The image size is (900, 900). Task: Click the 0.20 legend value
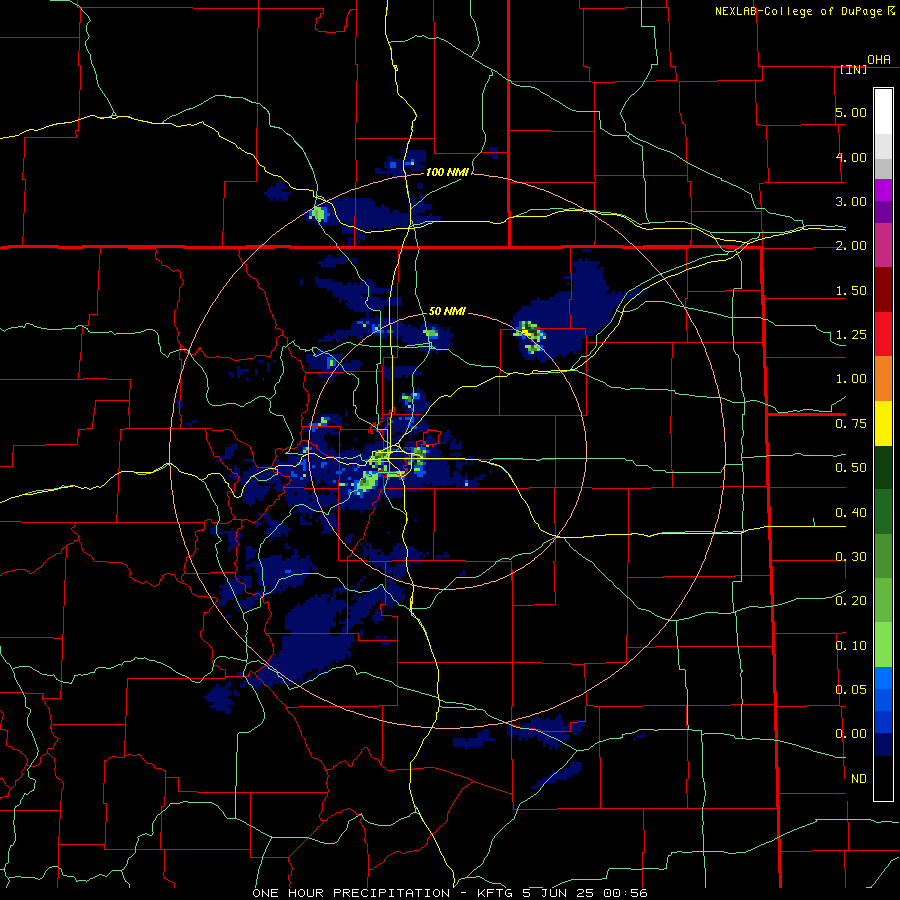(851, 601)
